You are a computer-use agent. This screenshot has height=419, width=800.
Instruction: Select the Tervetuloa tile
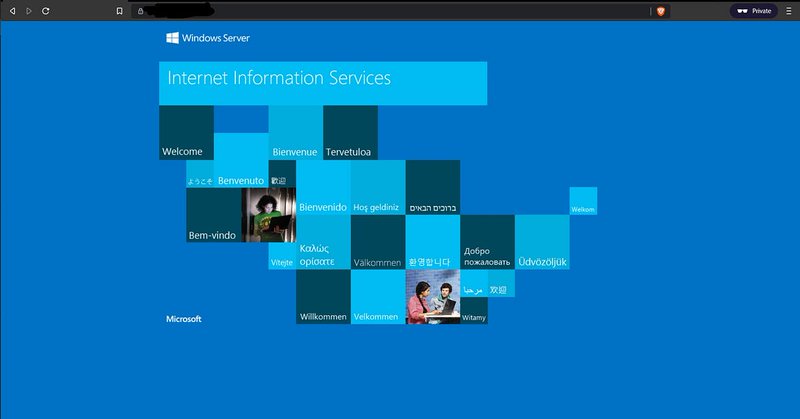pos(351,133)
